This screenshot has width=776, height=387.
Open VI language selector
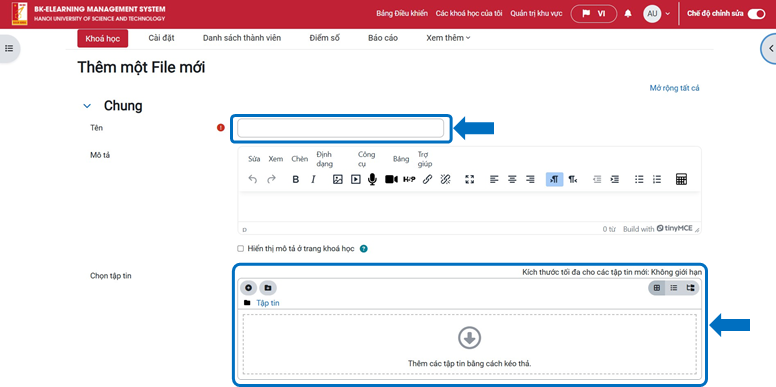tap(594, 14)
